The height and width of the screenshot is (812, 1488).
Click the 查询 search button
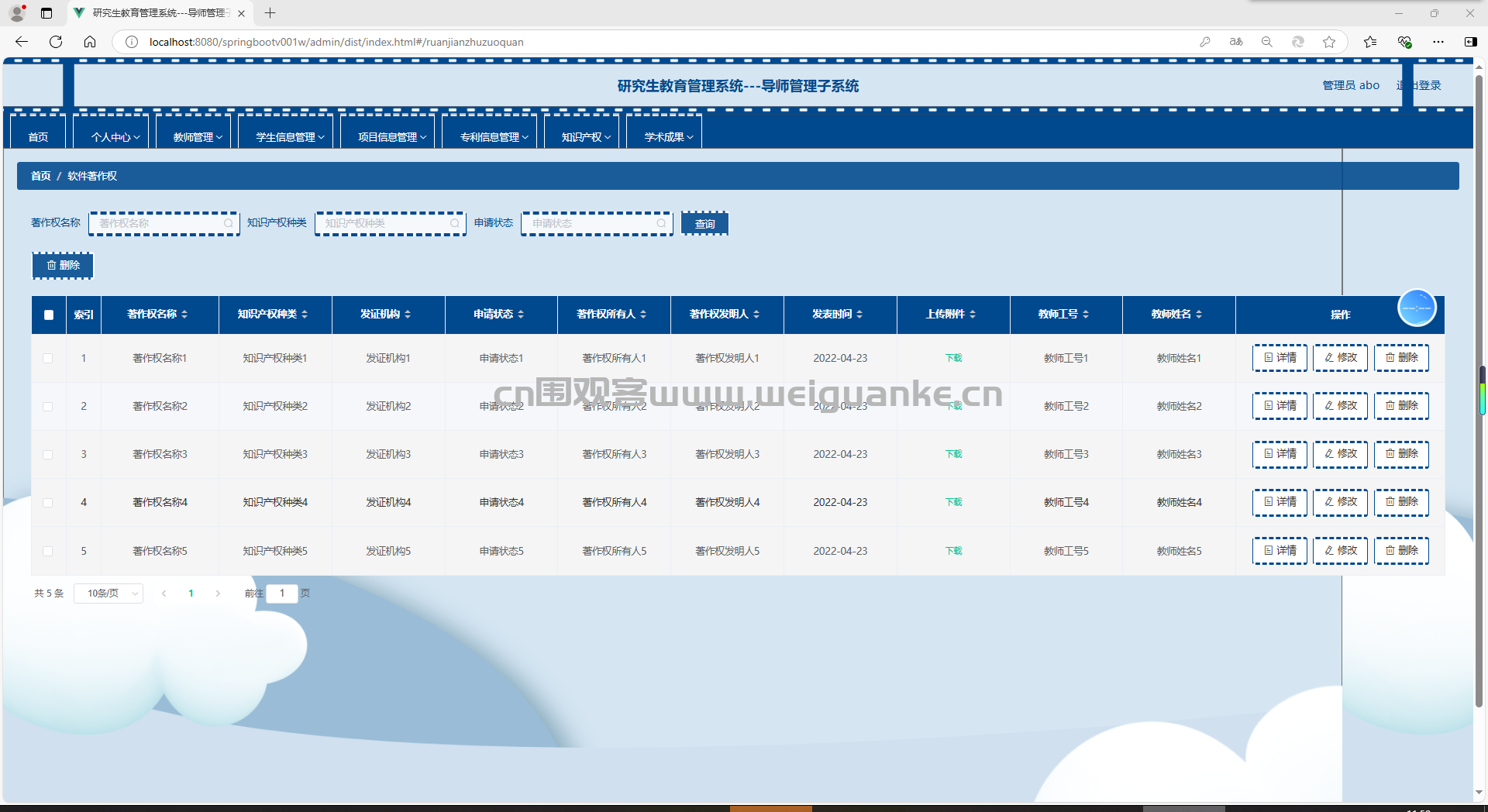point(704,223)
